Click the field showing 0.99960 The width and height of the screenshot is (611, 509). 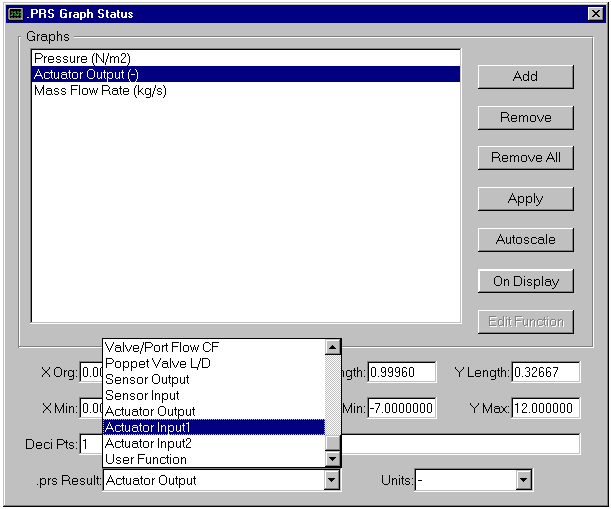[402, 372]
